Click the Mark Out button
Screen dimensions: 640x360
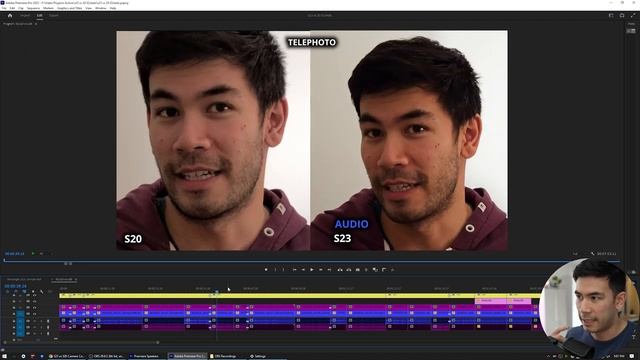(x=284, y=269)
